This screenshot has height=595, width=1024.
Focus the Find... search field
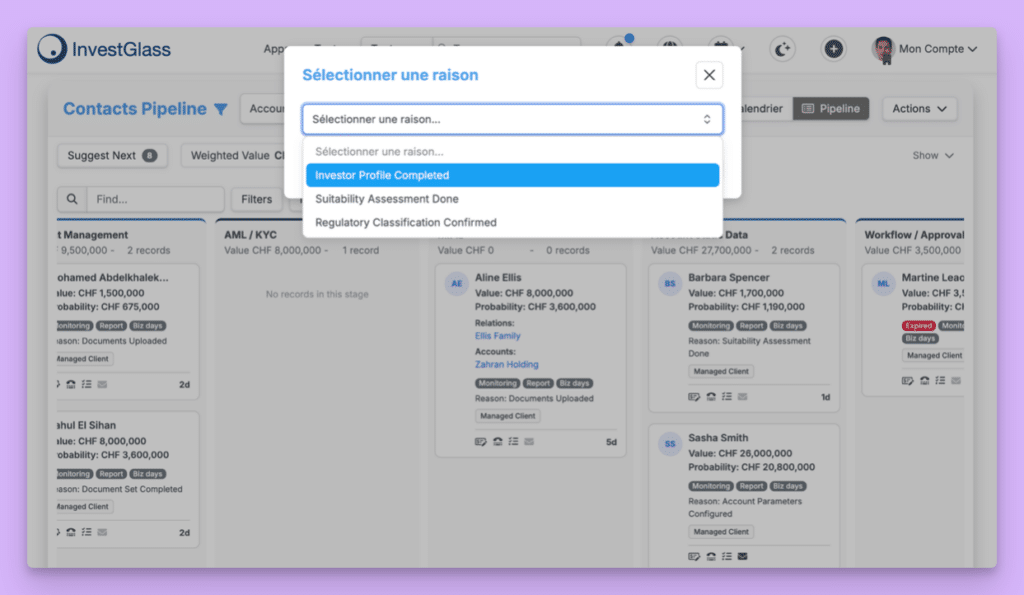click(x=155, y=199)
